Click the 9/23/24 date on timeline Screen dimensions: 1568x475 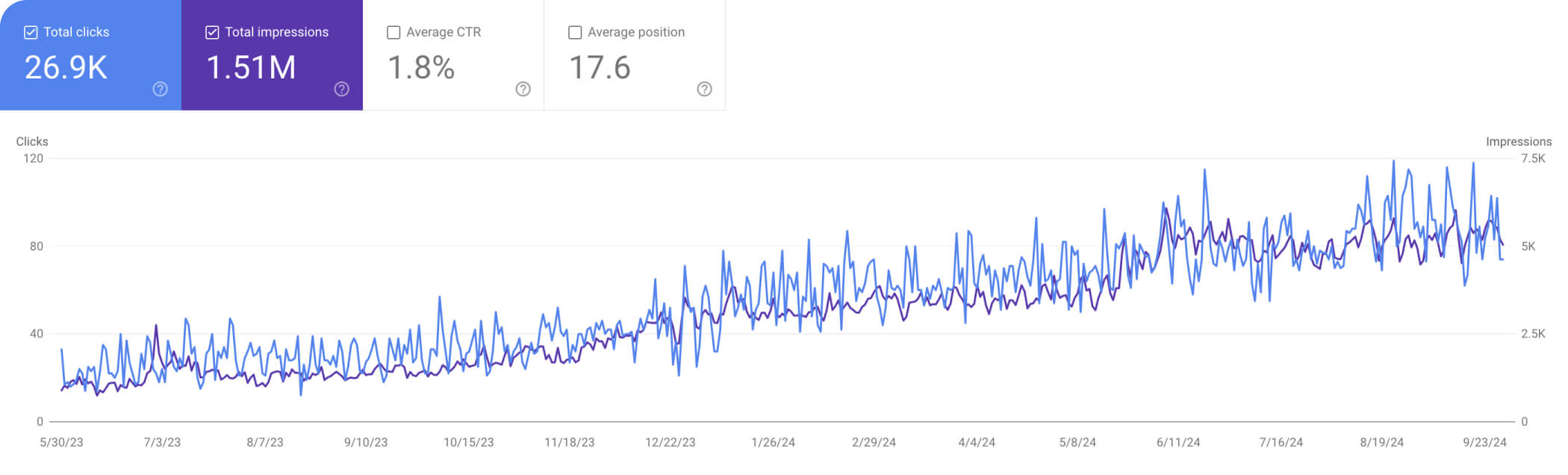pos(1484,442)
